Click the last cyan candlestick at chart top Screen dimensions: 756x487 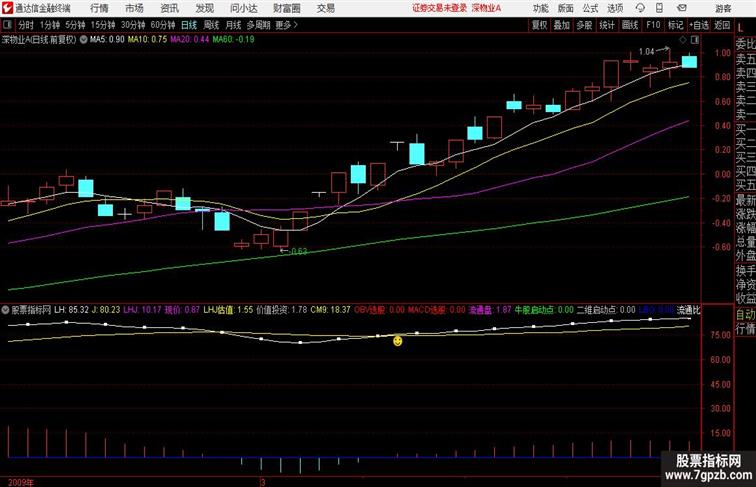coord(689,62)
